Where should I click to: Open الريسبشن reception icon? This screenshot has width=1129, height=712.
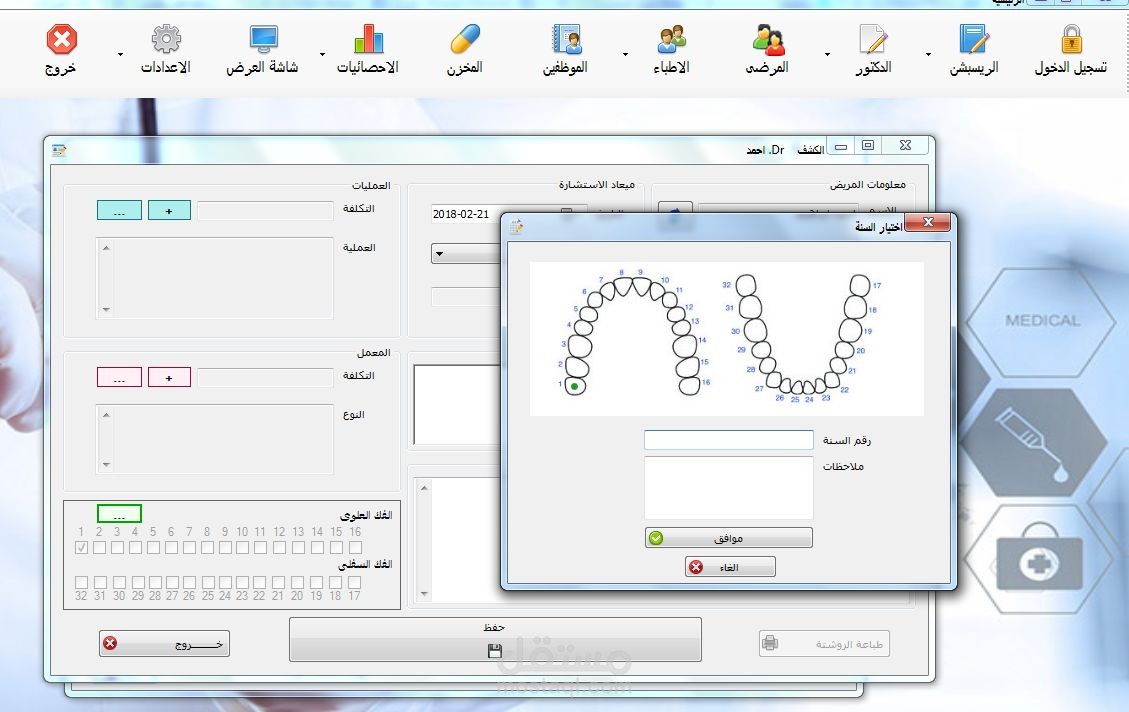click(974, 39)
